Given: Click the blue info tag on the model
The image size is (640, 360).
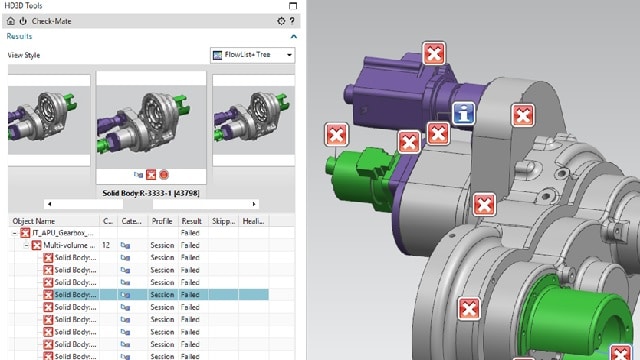Looking at the screenshot, I should tap(464, 113).
